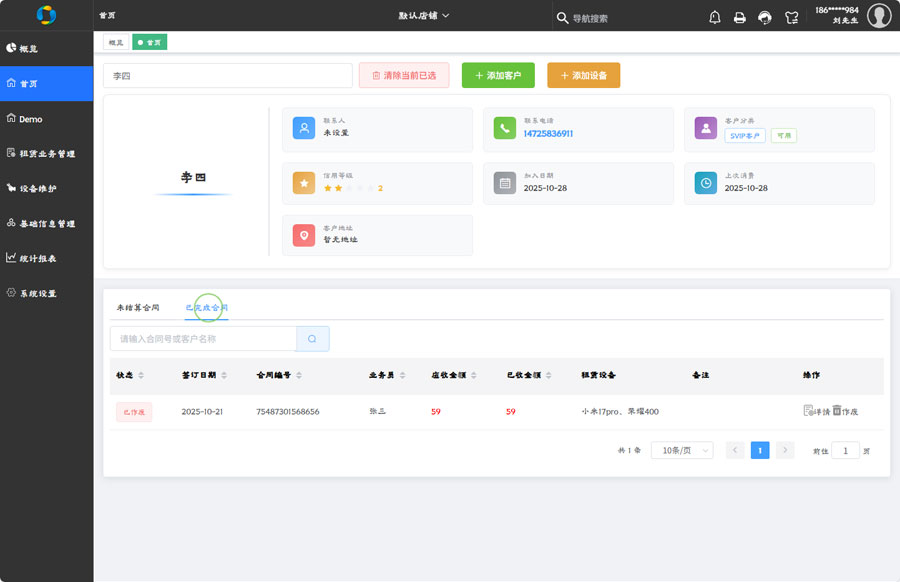Set credit rating to the fourth star

[x=360, y=188]
